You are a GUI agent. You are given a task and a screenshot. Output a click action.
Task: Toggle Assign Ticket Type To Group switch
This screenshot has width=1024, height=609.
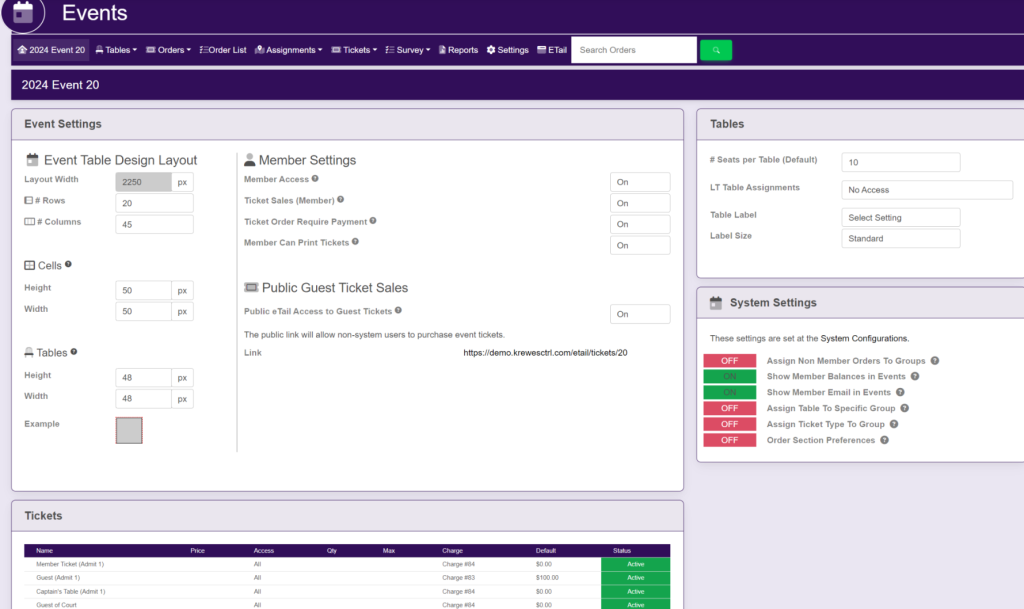point(729,424)
